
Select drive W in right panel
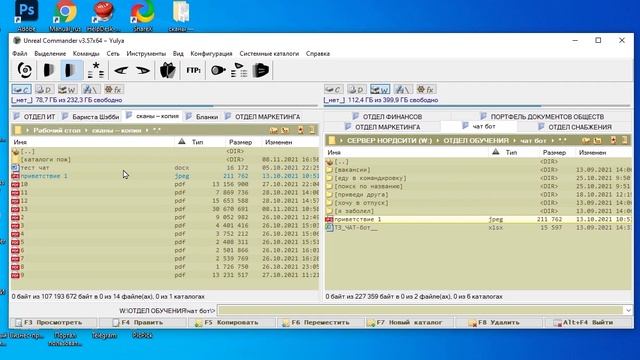pos(380,89)
